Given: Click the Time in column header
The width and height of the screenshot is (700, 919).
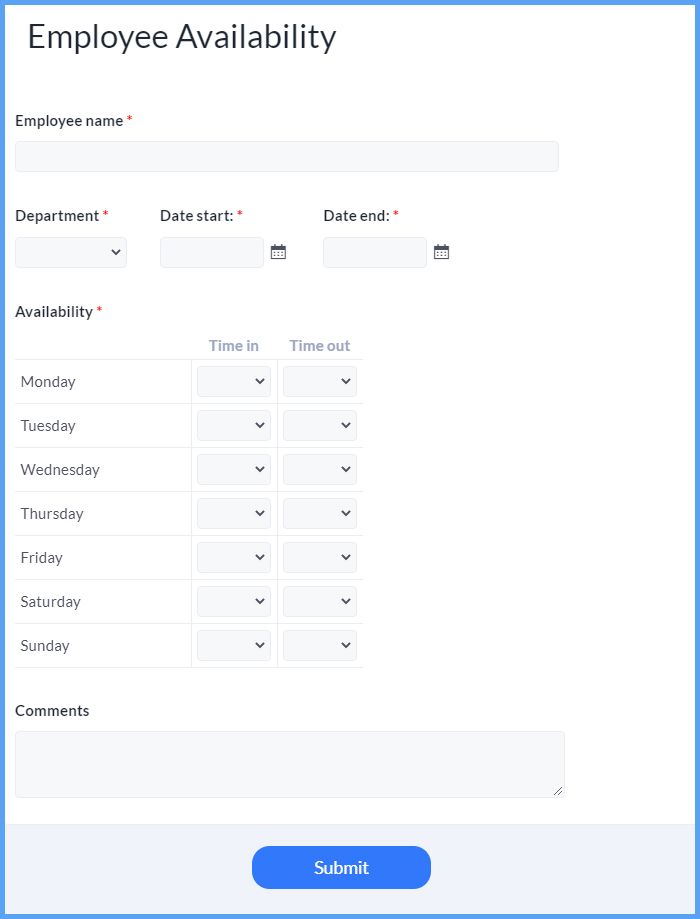Looking at the screenshot, I should (234, 346).
